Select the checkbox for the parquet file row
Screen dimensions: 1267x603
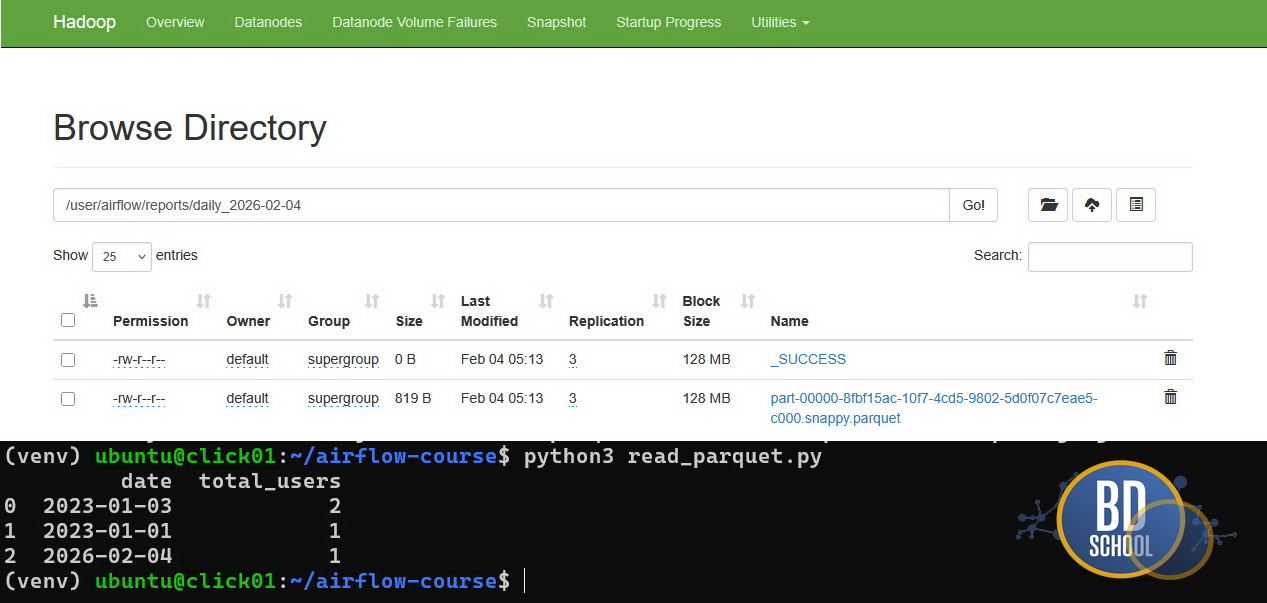[x=68, y=399]
